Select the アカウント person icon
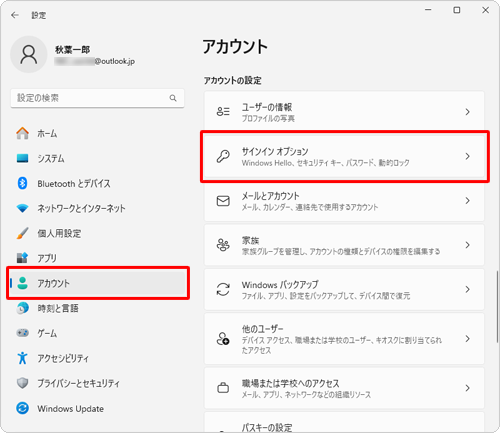Screen dimensions: 500x433 (x=22, y=283)
